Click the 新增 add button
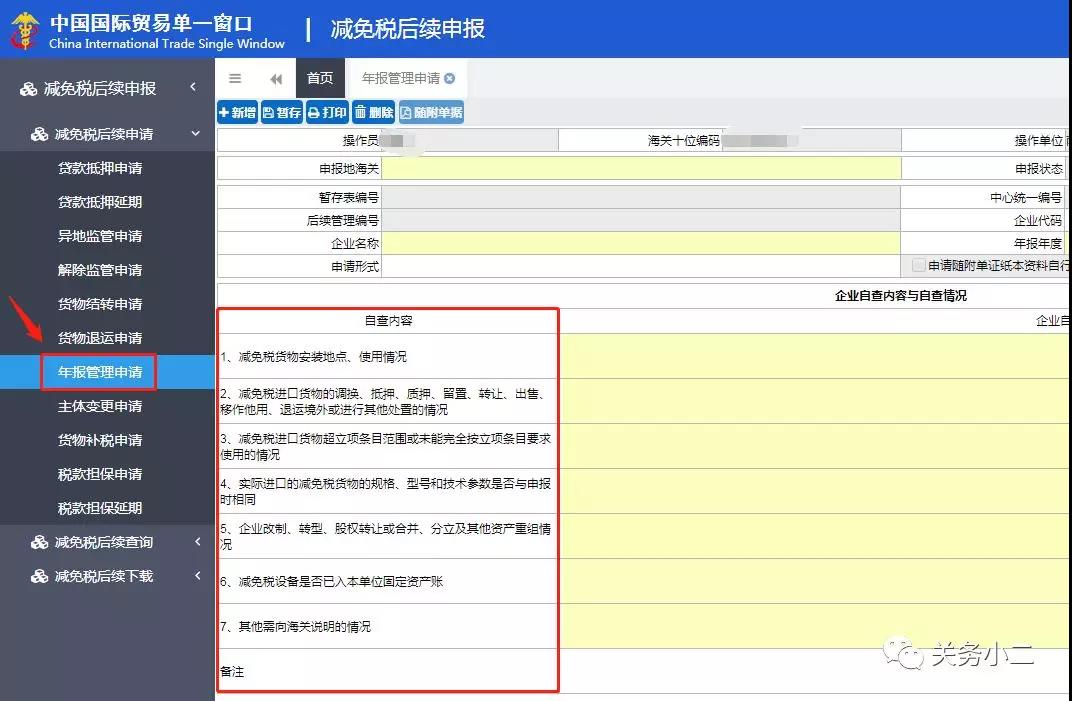The height and width of the screenshot is (701, 1072). [237, 113]
